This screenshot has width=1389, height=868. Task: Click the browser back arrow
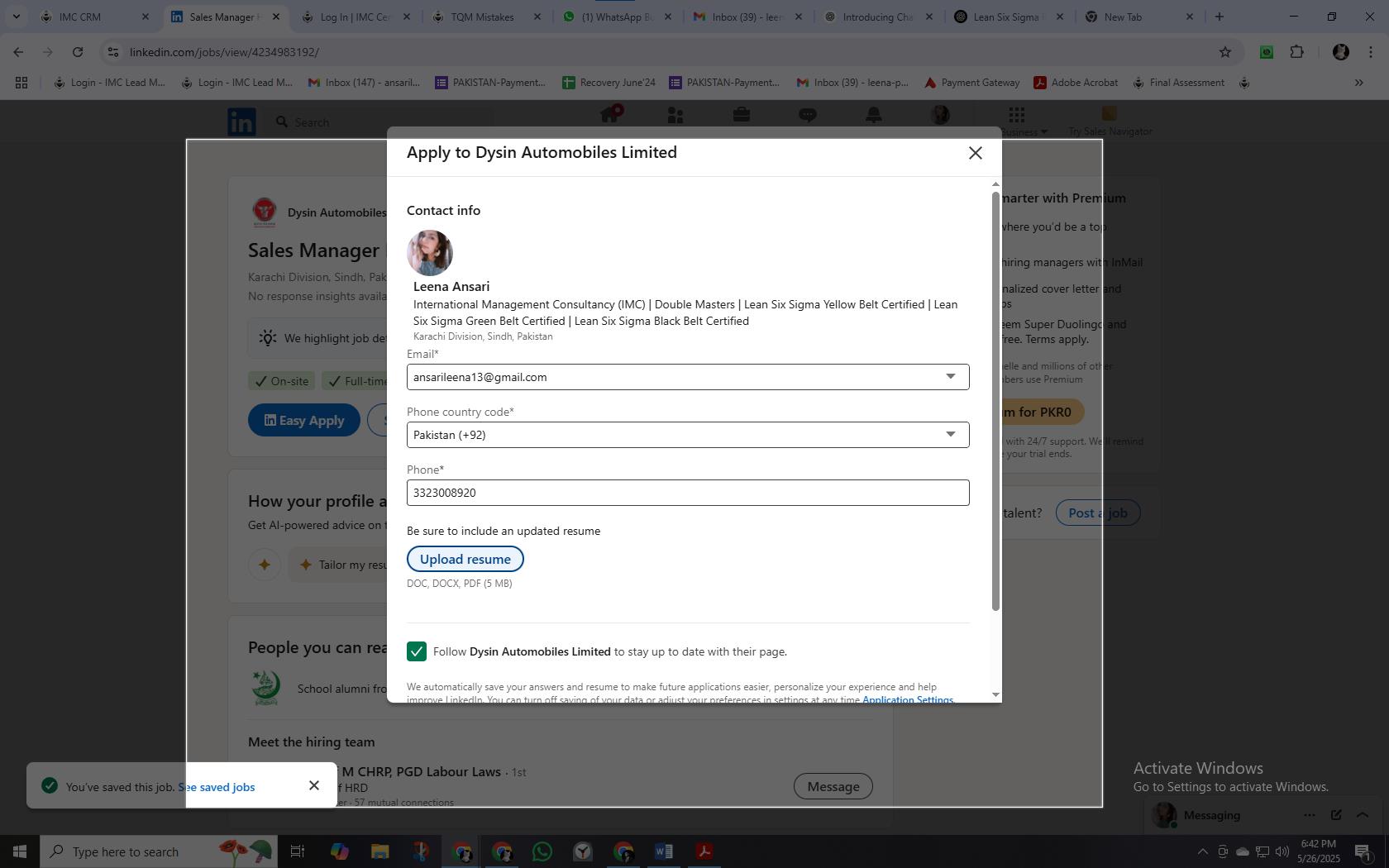pos(18,52)
